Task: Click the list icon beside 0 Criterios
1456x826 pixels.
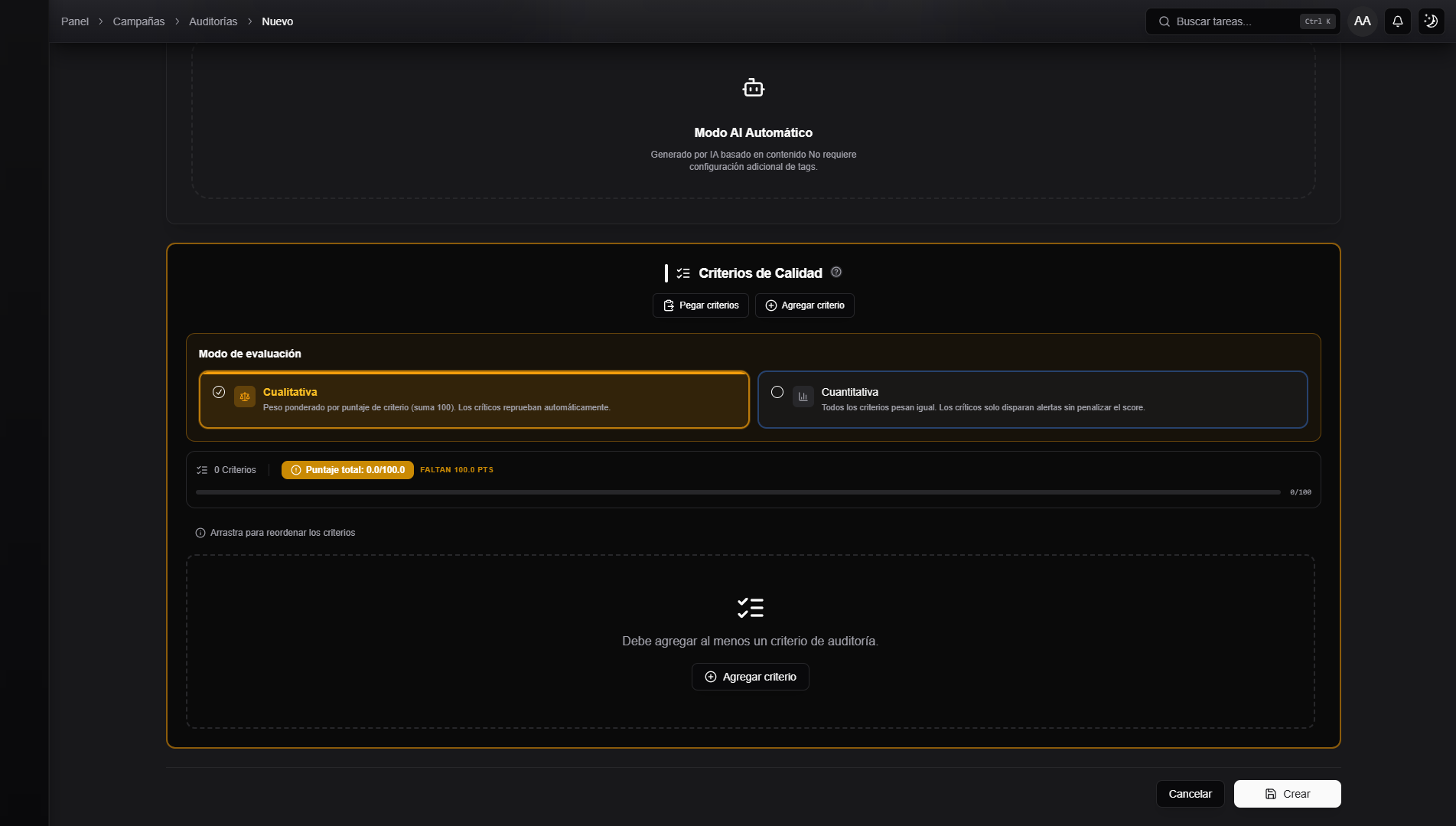Action: click(x=202, y=470)
